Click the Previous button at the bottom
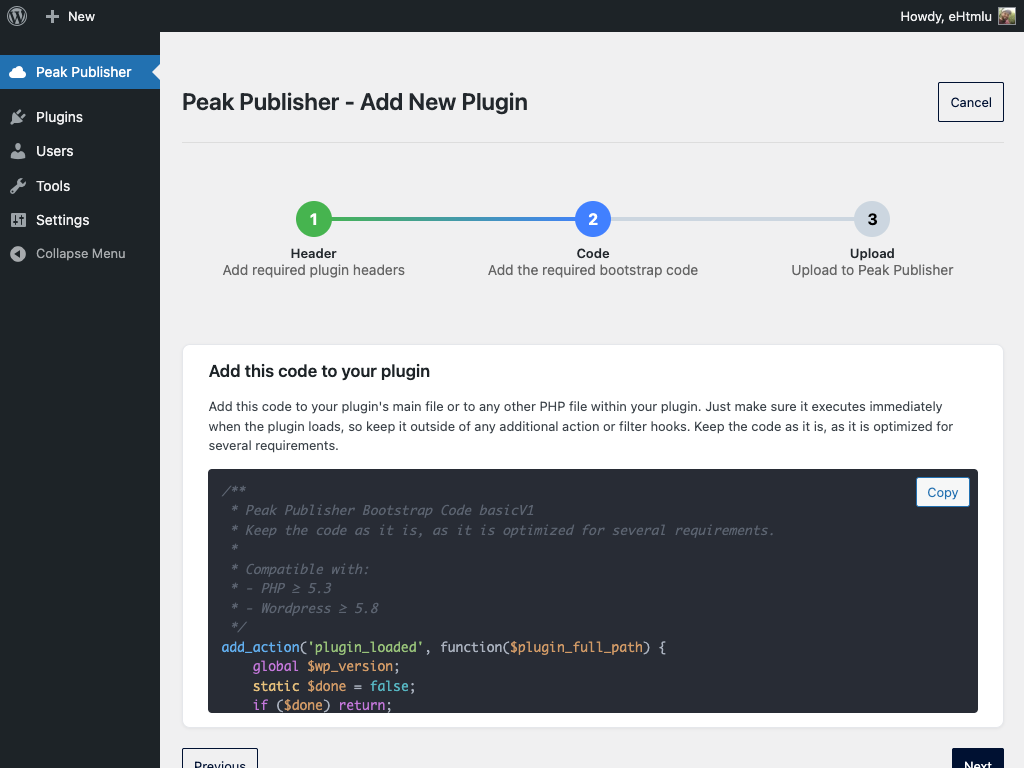1024x768 pixels. click(x=219, y=761)
